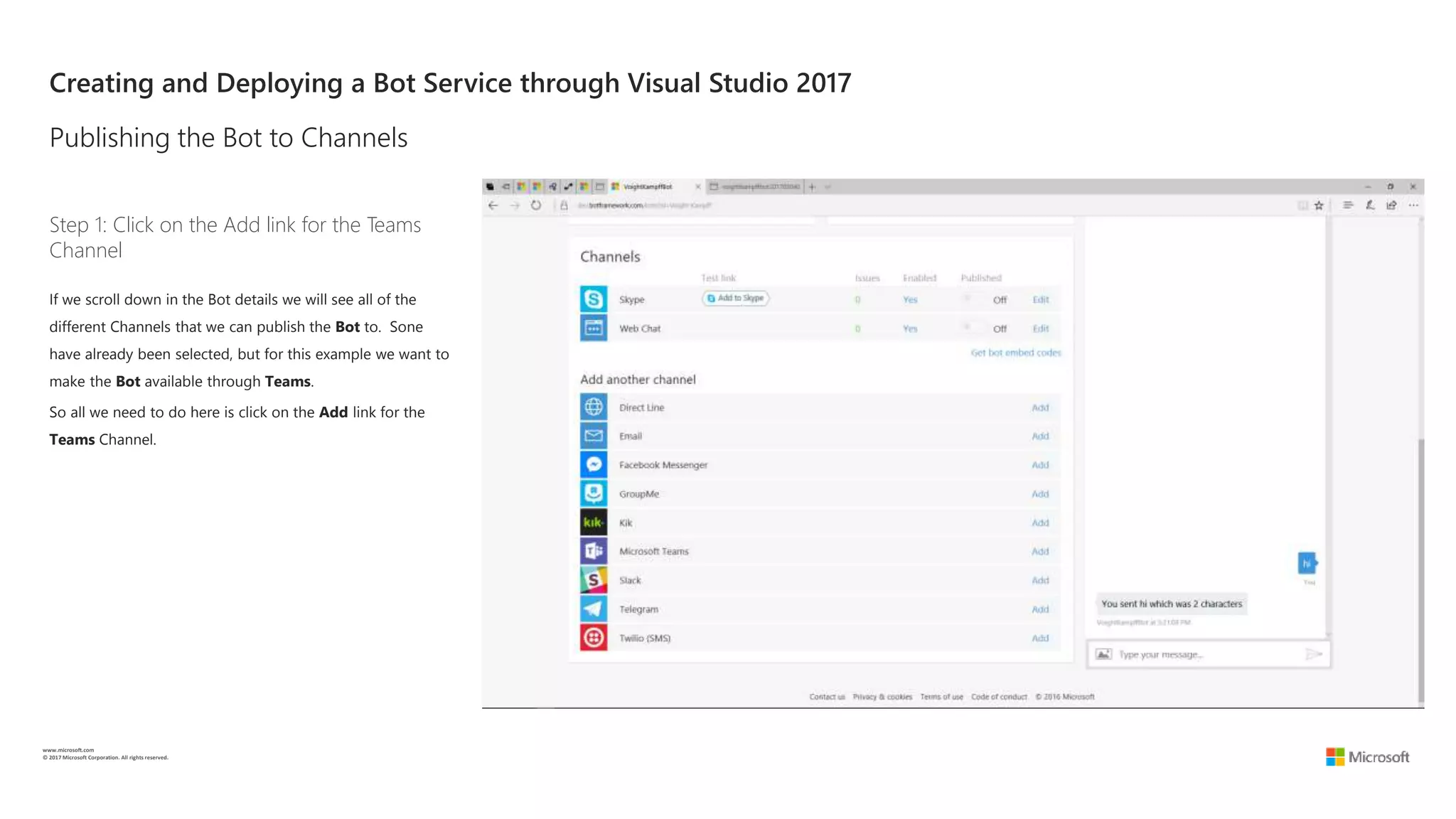Click the page vertical scrollbar
1456x819 pixels.
point(1420,569)
